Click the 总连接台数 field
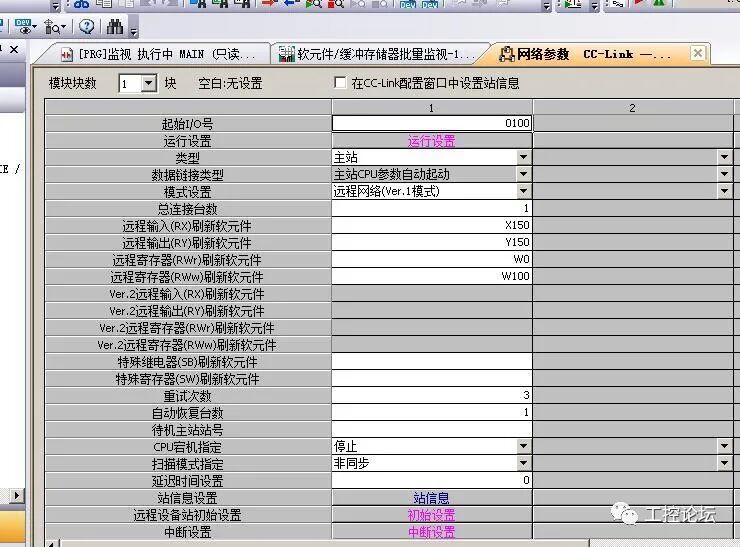 click(432, 208)
